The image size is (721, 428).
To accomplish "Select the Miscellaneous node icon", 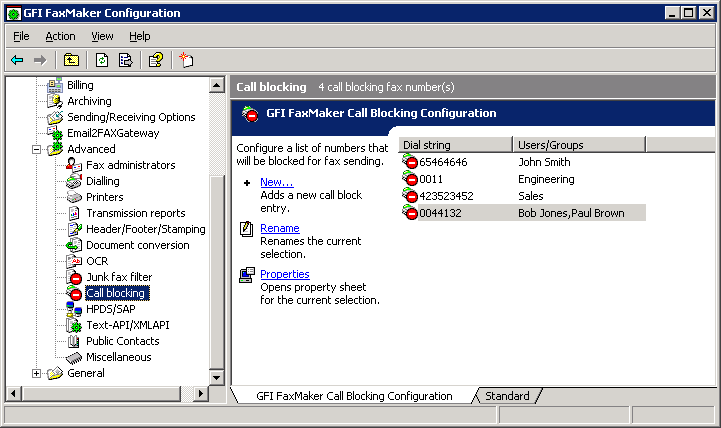I will click(74, 357).
